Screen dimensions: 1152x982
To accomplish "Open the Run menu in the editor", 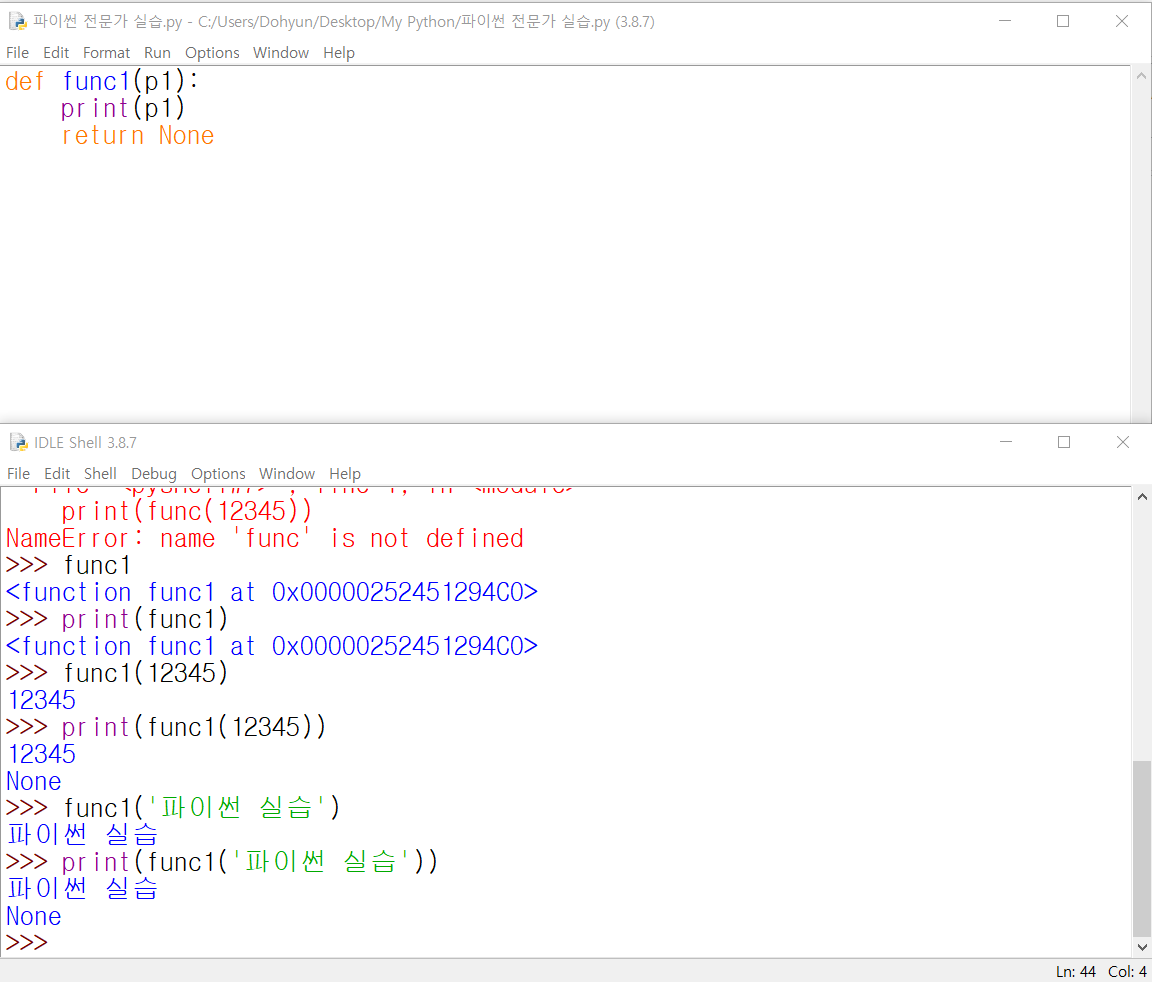I will pyautogui.click(x=157, y=53).
